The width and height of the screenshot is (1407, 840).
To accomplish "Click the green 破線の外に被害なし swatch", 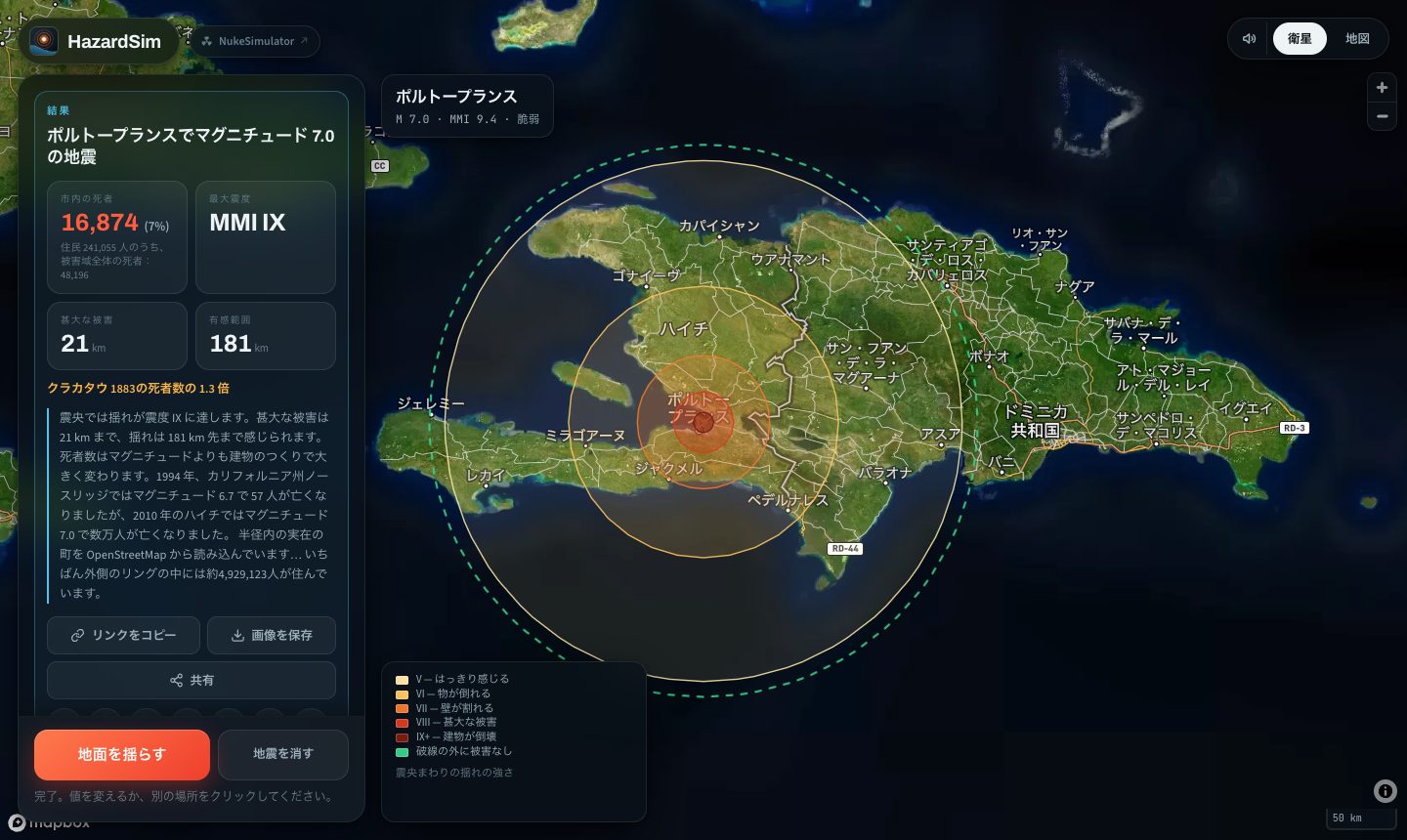I will point(402,752).
